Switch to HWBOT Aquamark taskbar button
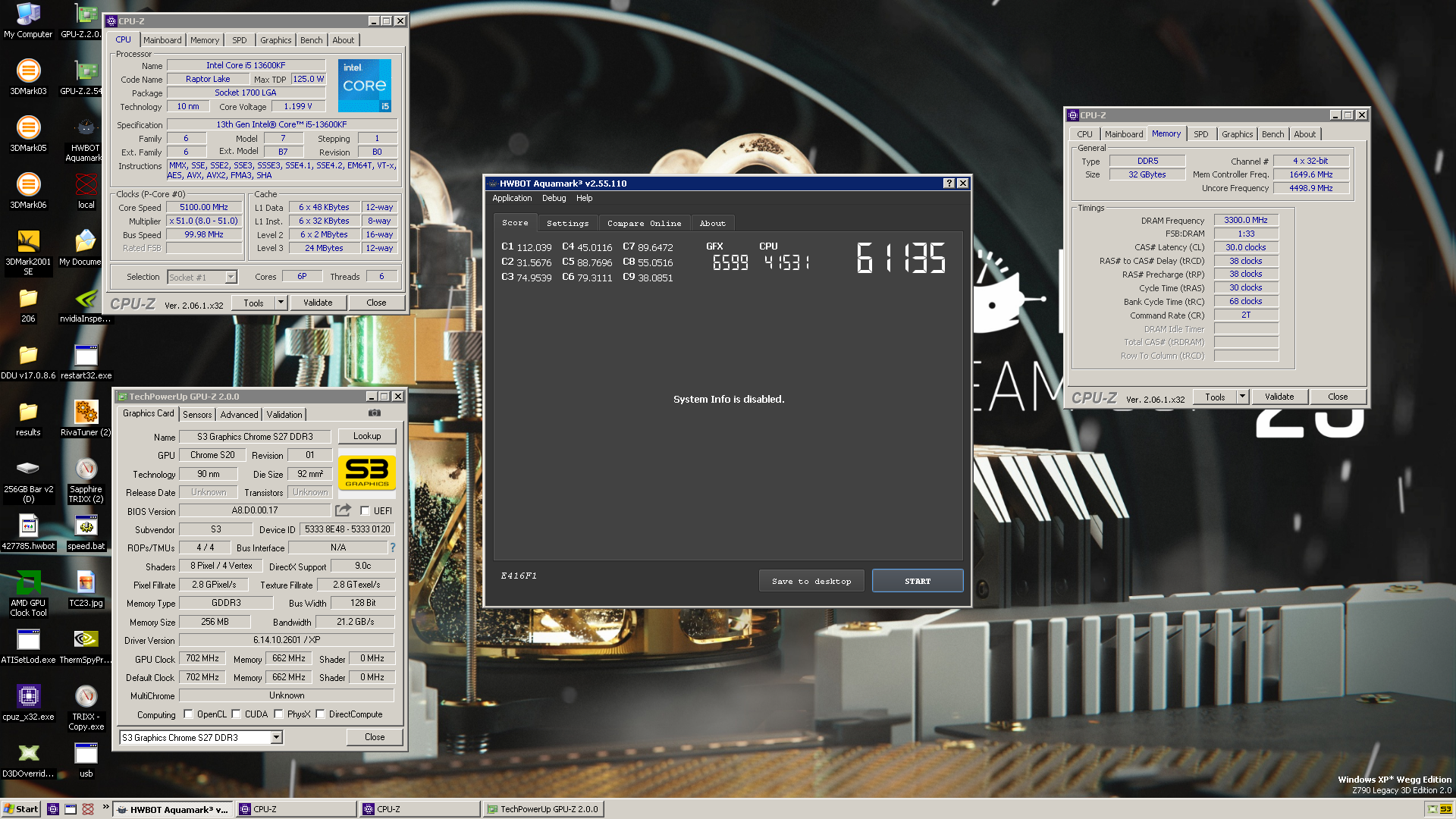Screen dimensions: 1456x819 (174, 809)
